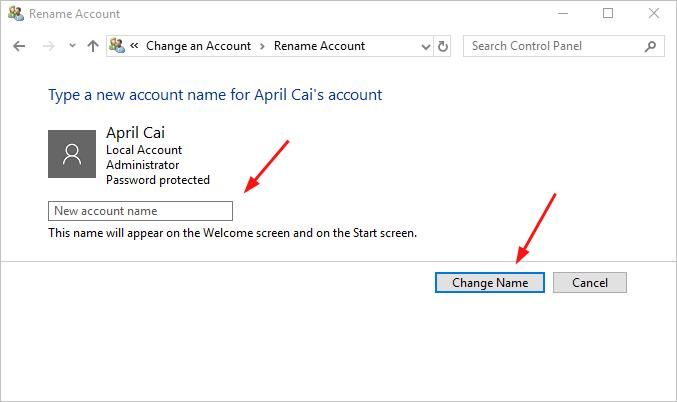Click the April Cai account avatar
677x402 pixels.
[72, 153]
